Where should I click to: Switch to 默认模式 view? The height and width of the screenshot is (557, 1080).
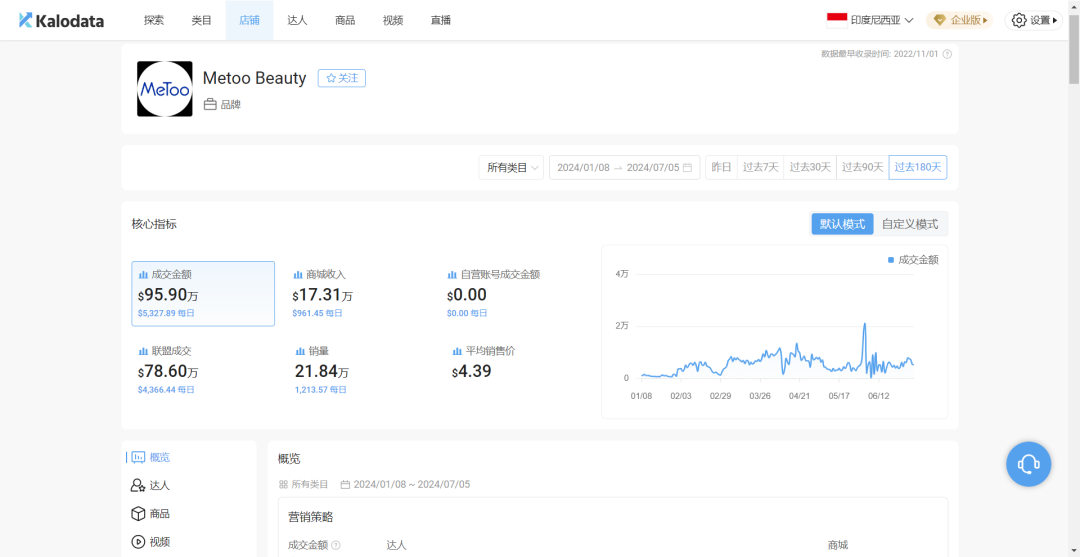tap(842, 224)
